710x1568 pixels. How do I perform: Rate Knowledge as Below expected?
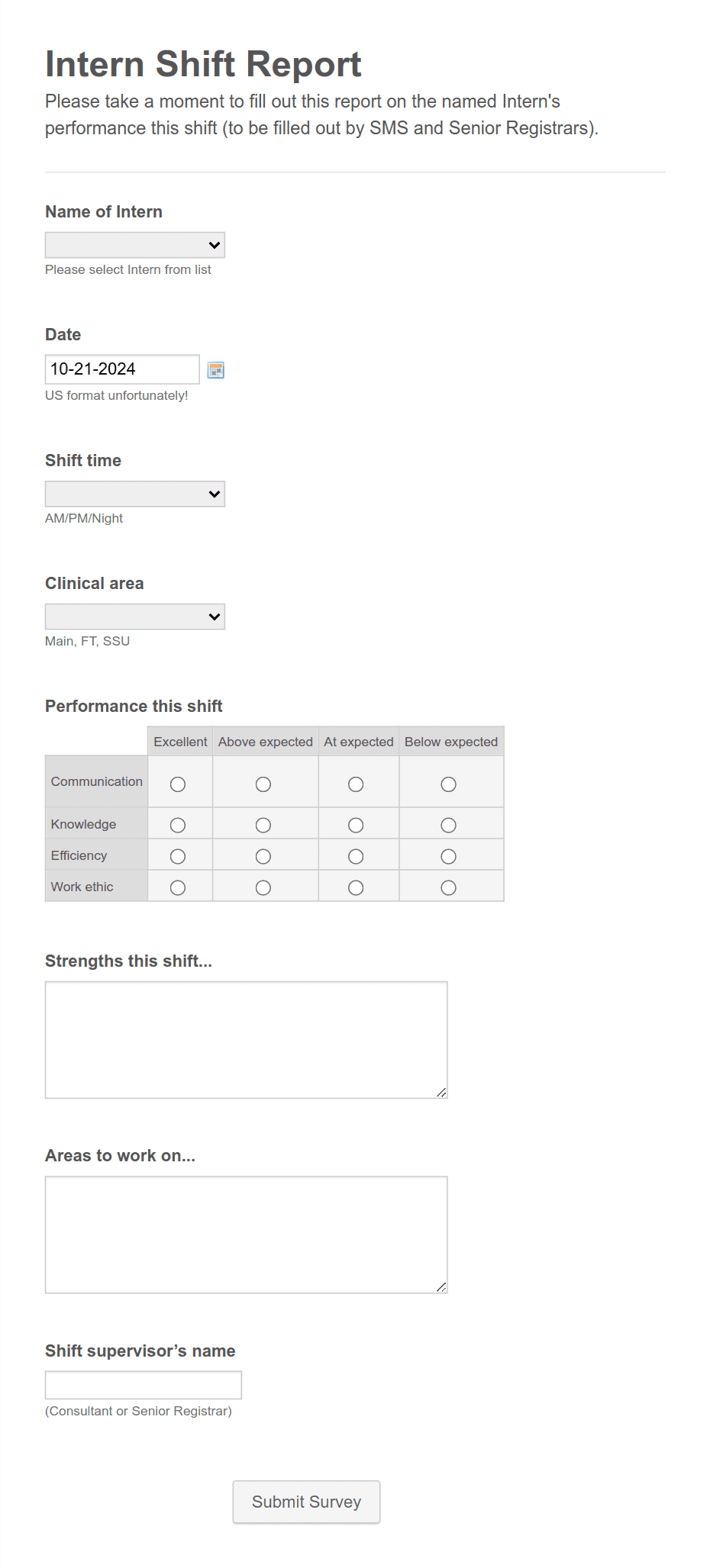449,824
